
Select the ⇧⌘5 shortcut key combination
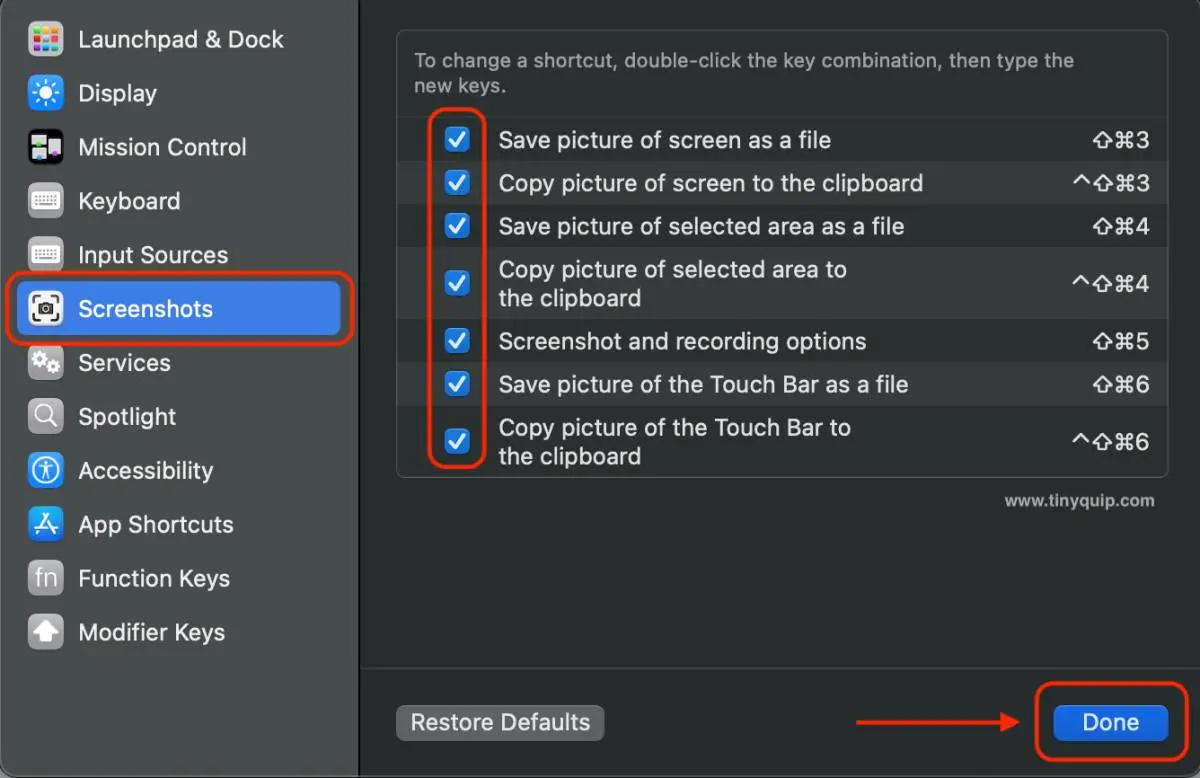[x=1120, y=341]
